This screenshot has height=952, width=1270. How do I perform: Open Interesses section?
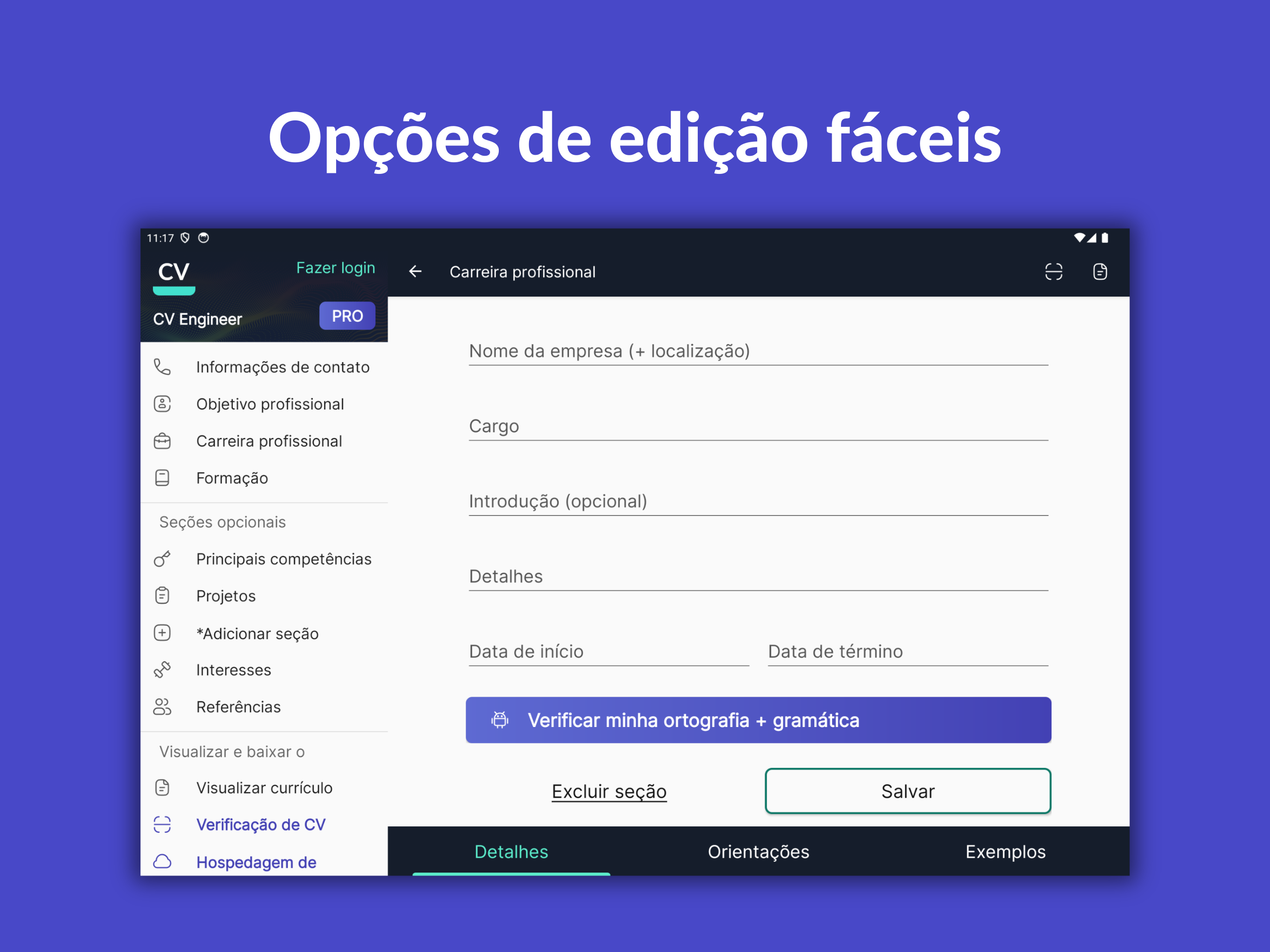264,669
